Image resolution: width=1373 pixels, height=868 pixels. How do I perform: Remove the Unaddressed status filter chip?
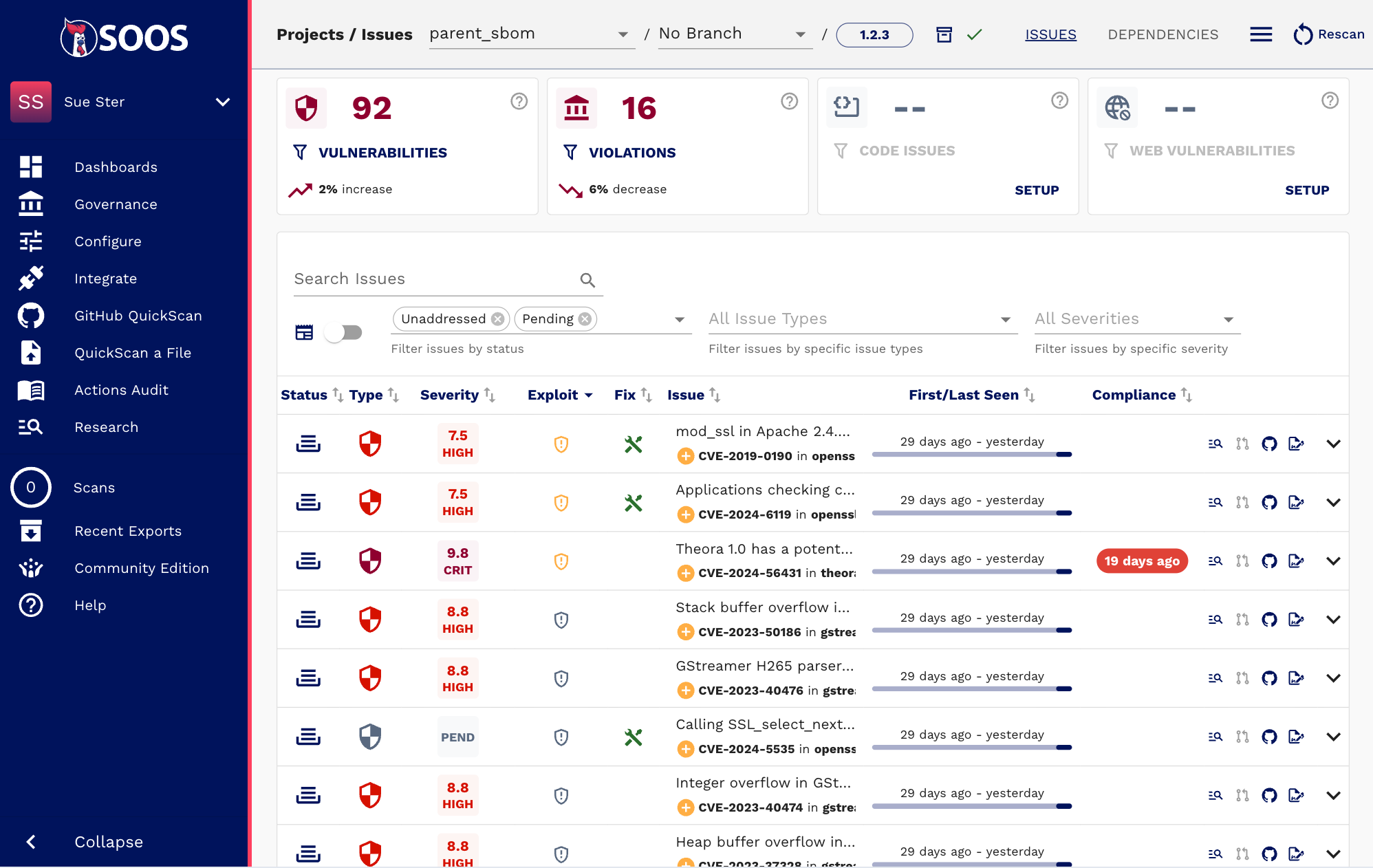click(x=498, y=318)
